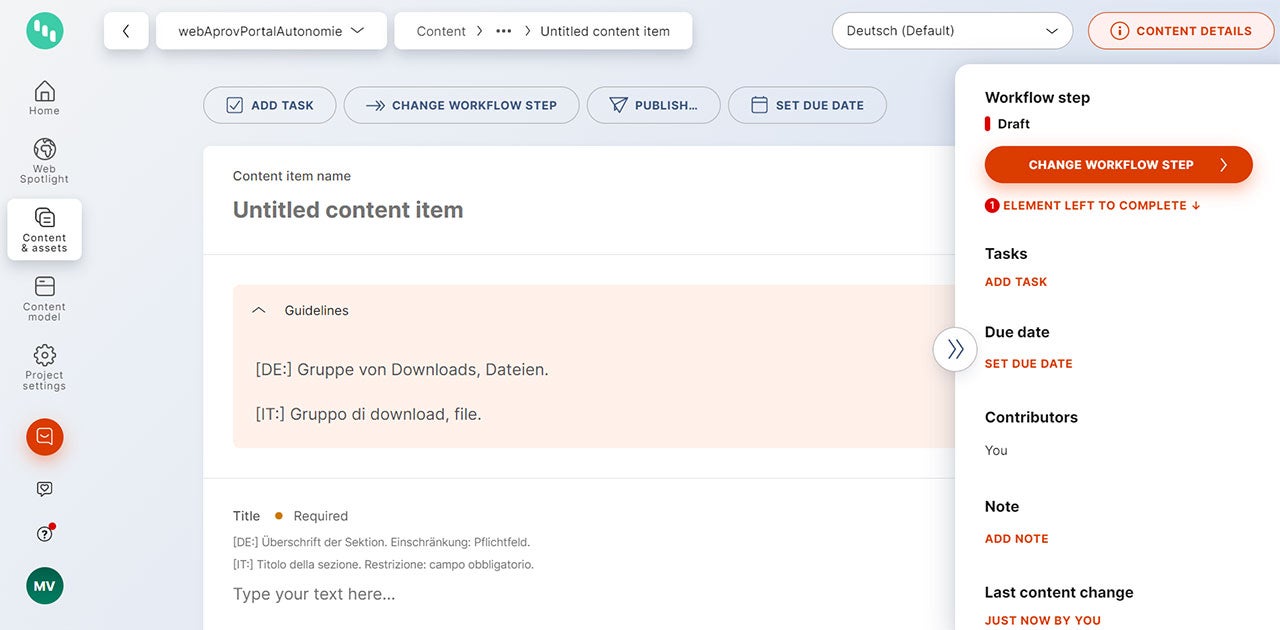Click the back arrow button
The image size is (1280, 630).
(126, 31)
